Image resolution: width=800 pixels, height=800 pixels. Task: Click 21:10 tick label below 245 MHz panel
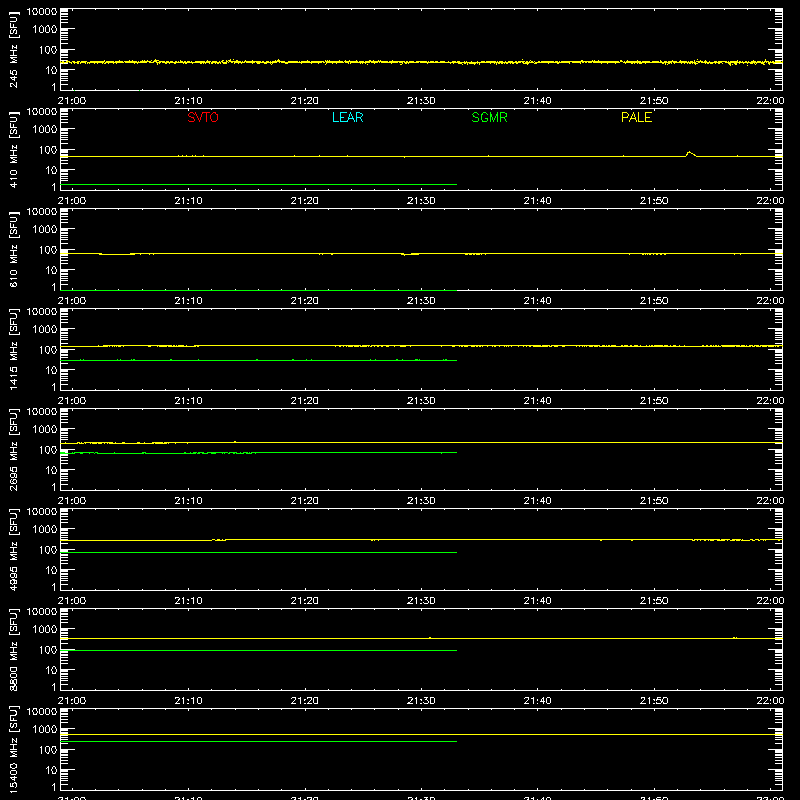(x=188, y=101)
